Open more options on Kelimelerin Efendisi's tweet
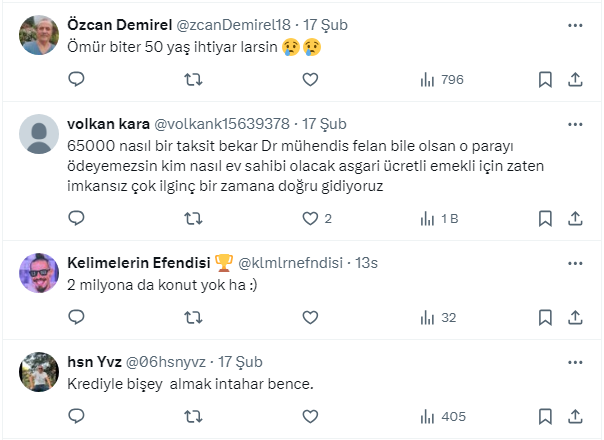This screenshot has height=440, width=604. (576, 262)
